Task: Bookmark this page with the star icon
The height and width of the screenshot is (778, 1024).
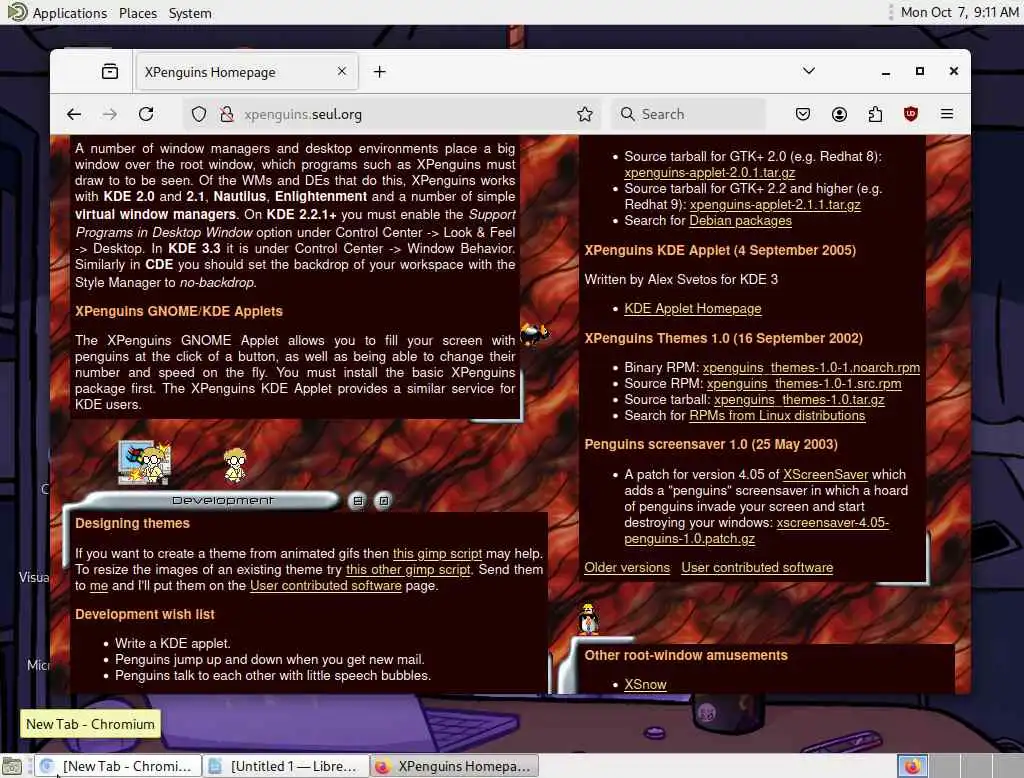Action: pos(584,114)
